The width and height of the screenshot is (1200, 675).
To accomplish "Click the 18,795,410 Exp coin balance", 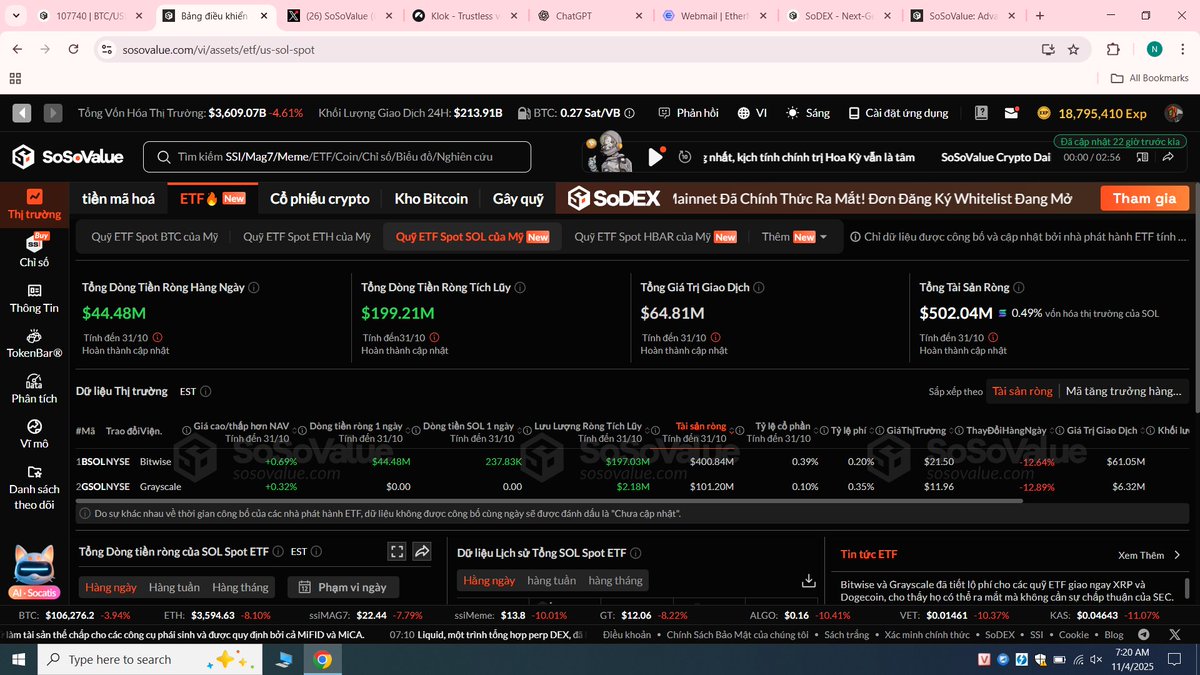I will 1092,113.
